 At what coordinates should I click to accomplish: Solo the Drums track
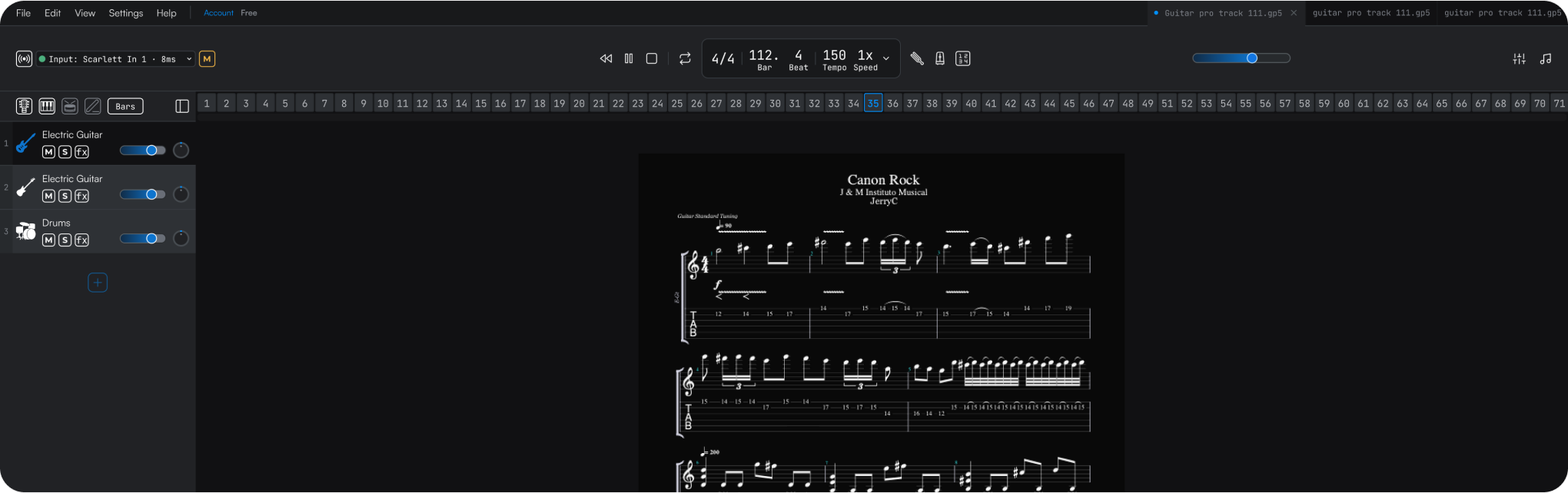(x=65, y=240)
